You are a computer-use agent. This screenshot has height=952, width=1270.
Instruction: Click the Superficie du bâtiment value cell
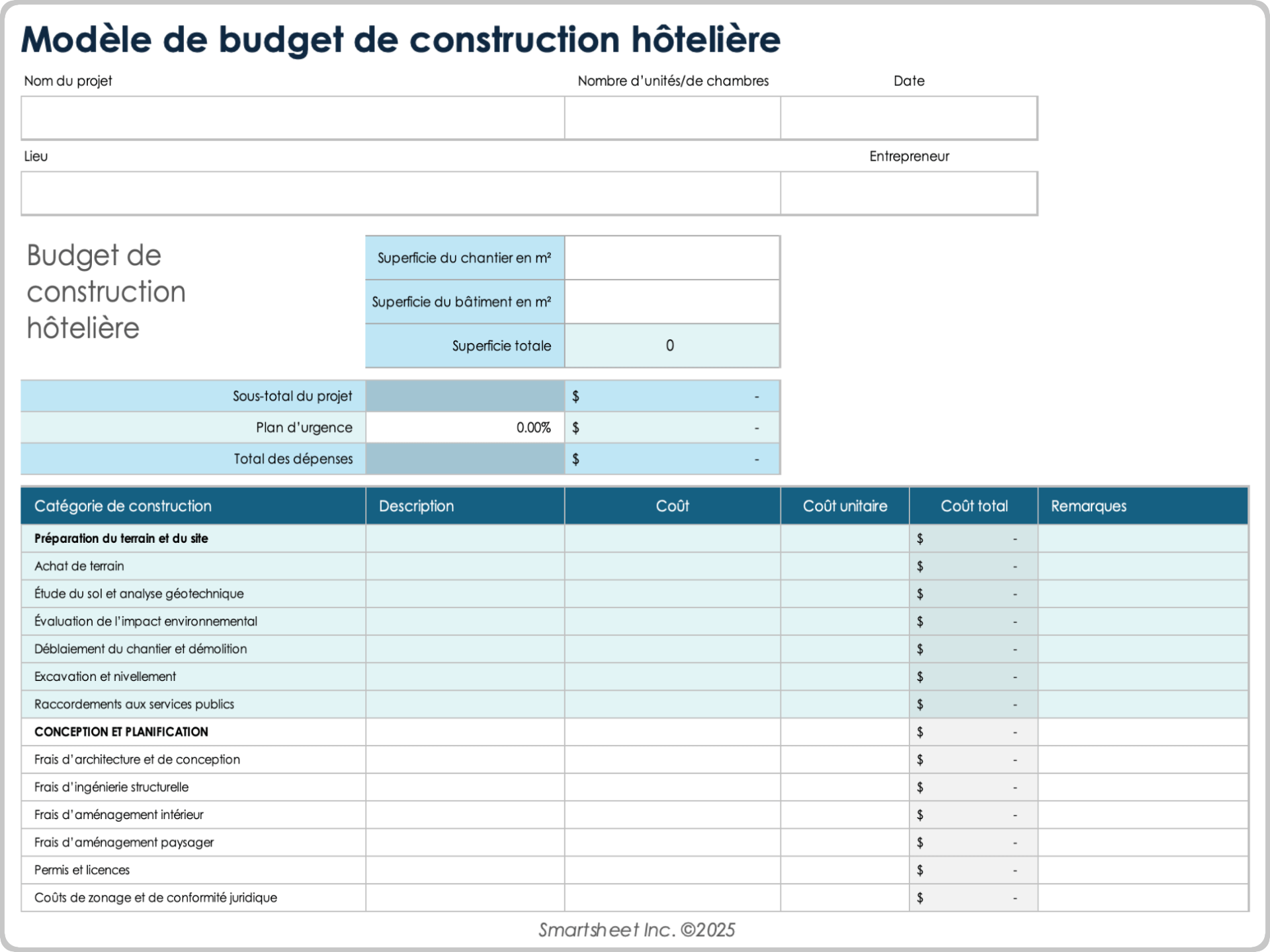coord(671,301)
